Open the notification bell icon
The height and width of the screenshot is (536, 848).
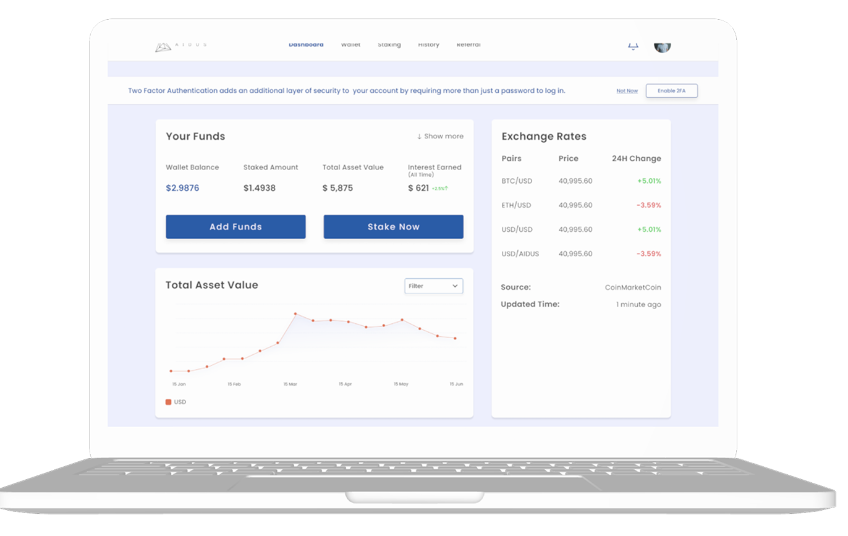632,46
